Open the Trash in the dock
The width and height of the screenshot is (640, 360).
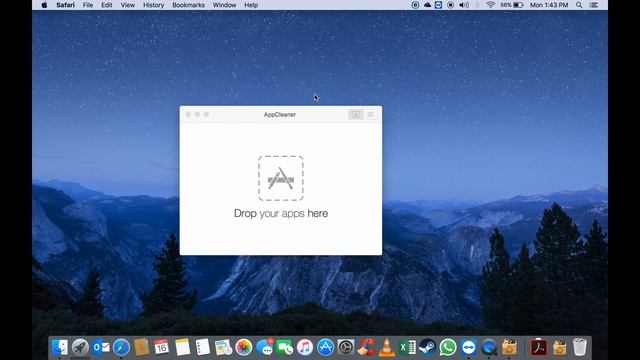coord(580,347)
